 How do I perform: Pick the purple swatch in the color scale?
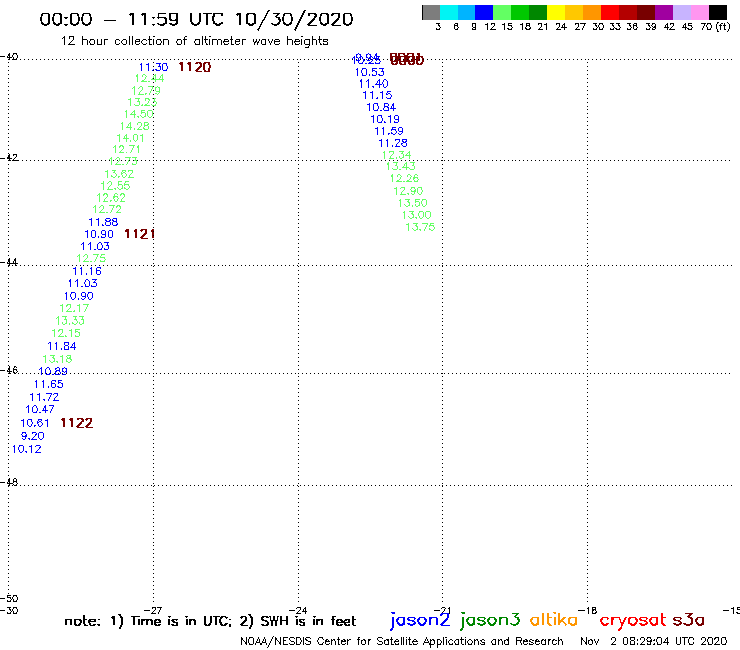click(664, 12)
